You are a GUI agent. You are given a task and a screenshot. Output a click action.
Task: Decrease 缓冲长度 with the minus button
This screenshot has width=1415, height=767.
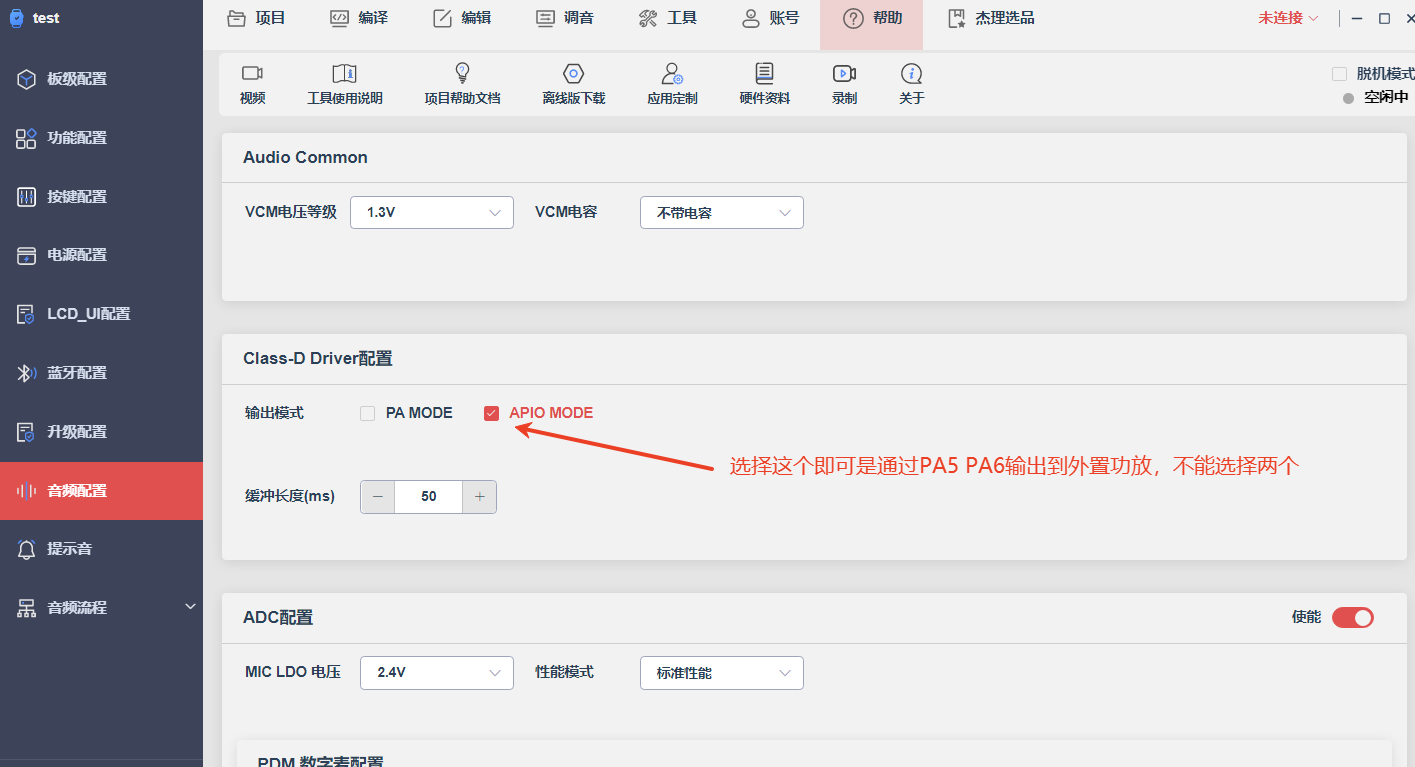pyautogui.click(x=378, y=497)
